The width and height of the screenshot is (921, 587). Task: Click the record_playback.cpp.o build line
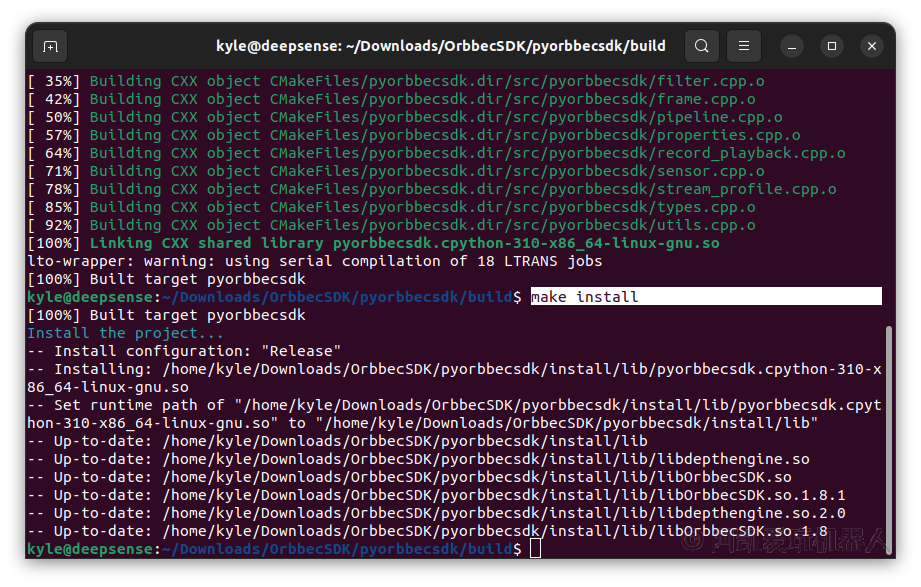point(436,153)
